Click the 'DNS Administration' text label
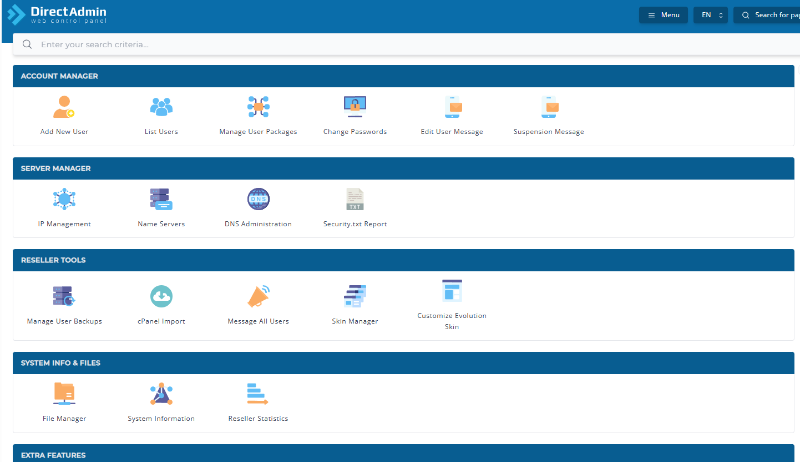 tap(258, 224)
